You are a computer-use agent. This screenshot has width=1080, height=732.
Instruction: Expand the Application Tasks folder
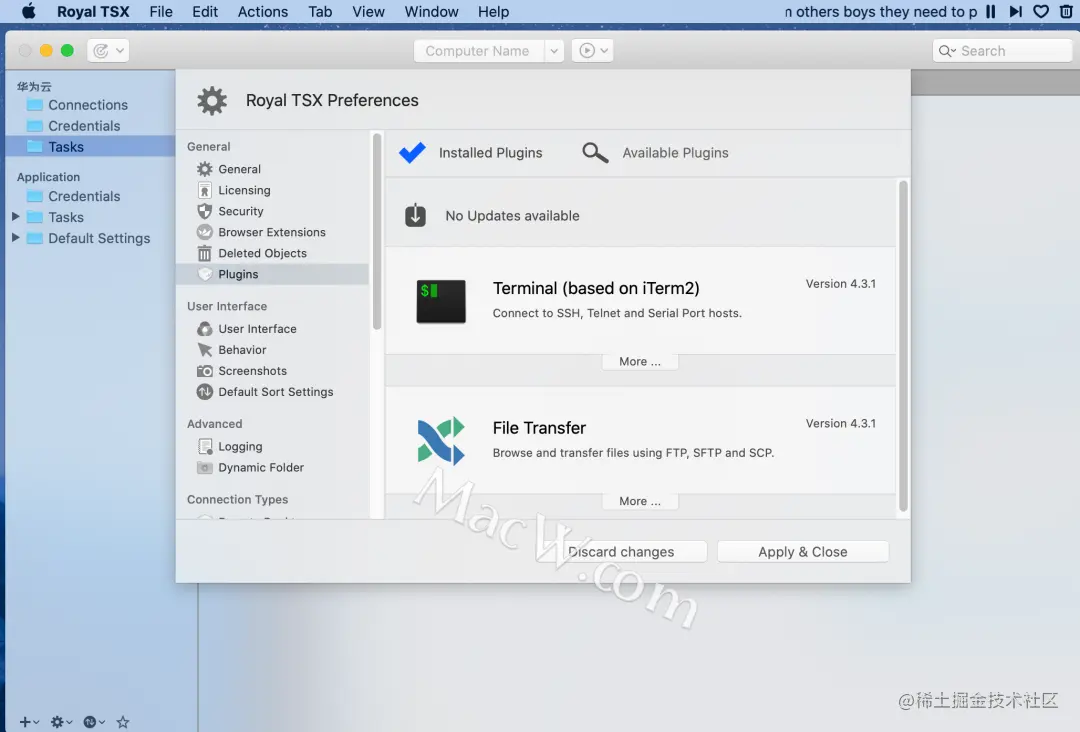pos(15,217)
